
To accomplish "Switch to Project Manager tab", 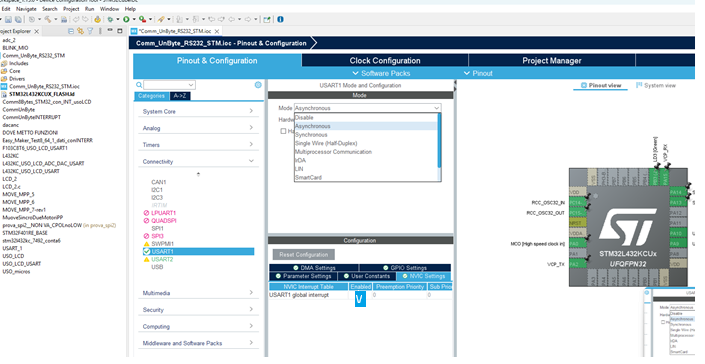I will pos(552,61).
